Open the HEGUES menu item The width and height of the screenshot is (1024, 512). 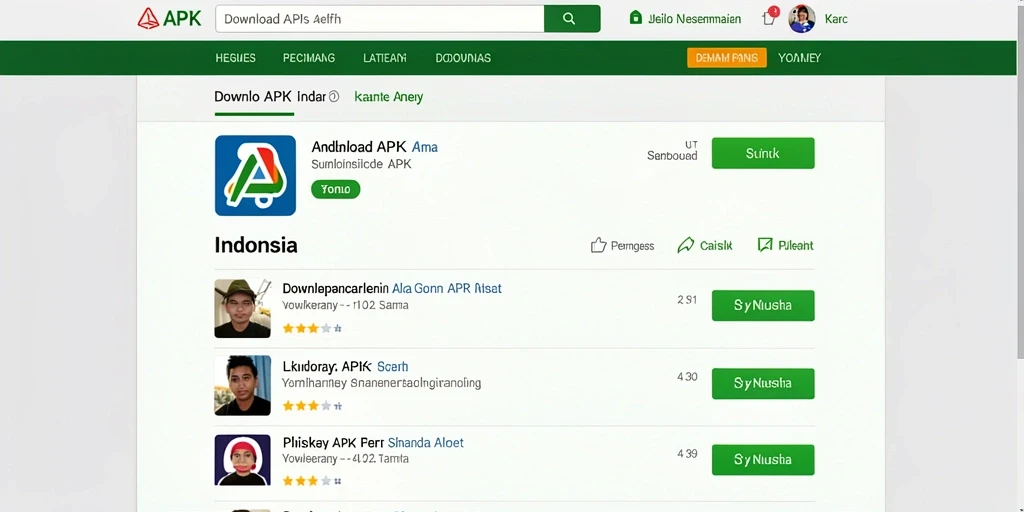click(x=236, y=58)
